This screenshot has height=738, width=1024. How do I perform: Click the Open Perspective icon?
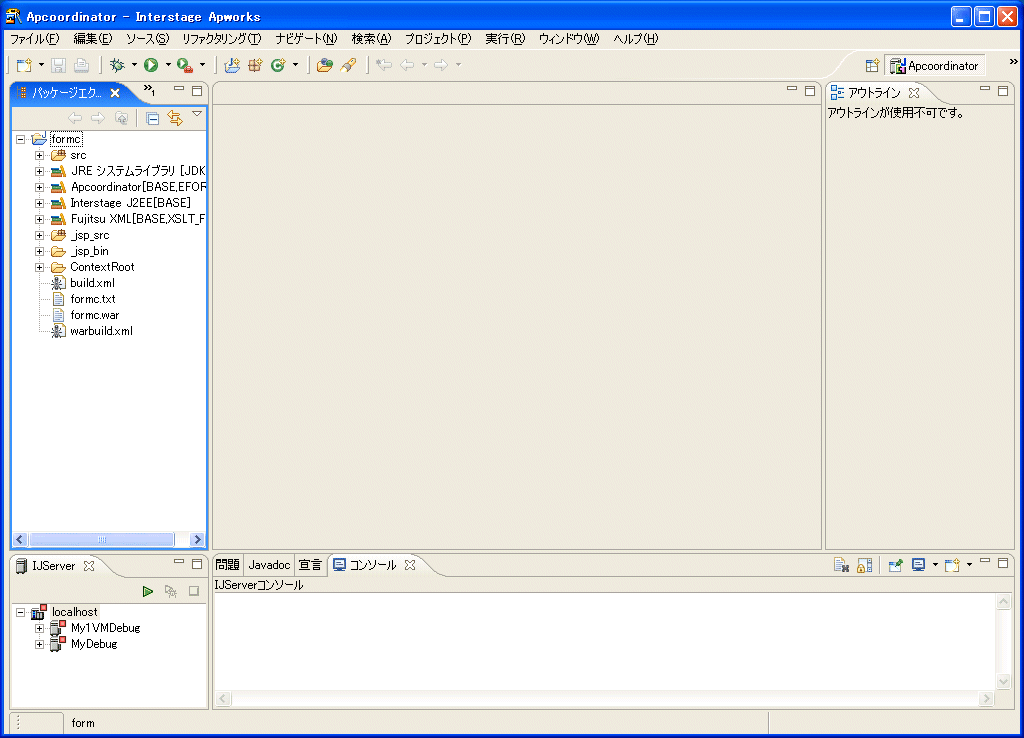tap(872, 65)
